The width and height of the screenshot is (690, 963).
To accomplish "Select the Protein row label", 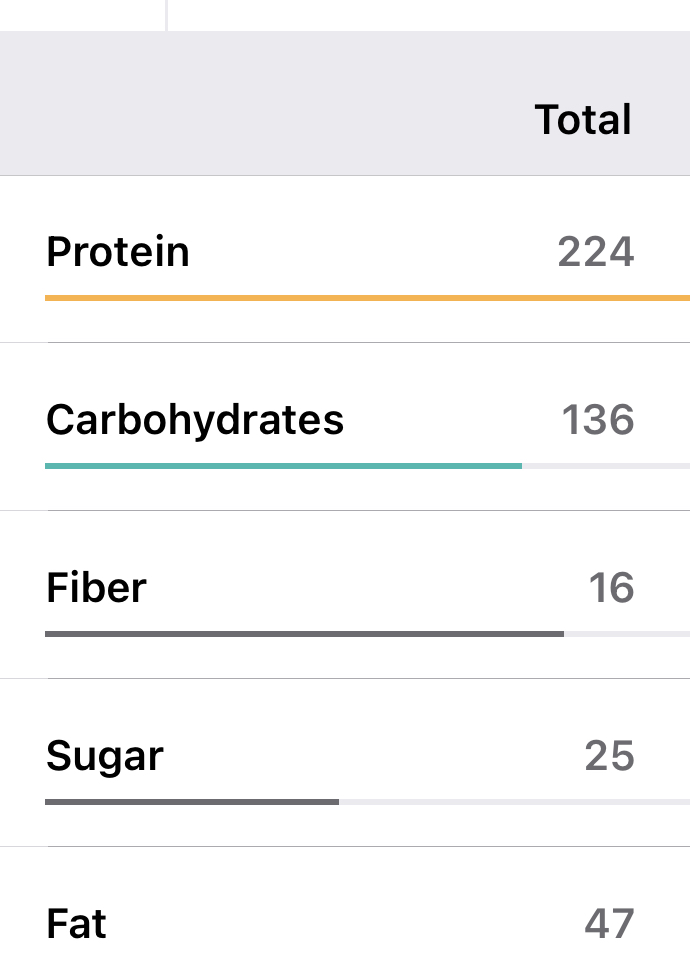I will (x=118, y=252).
